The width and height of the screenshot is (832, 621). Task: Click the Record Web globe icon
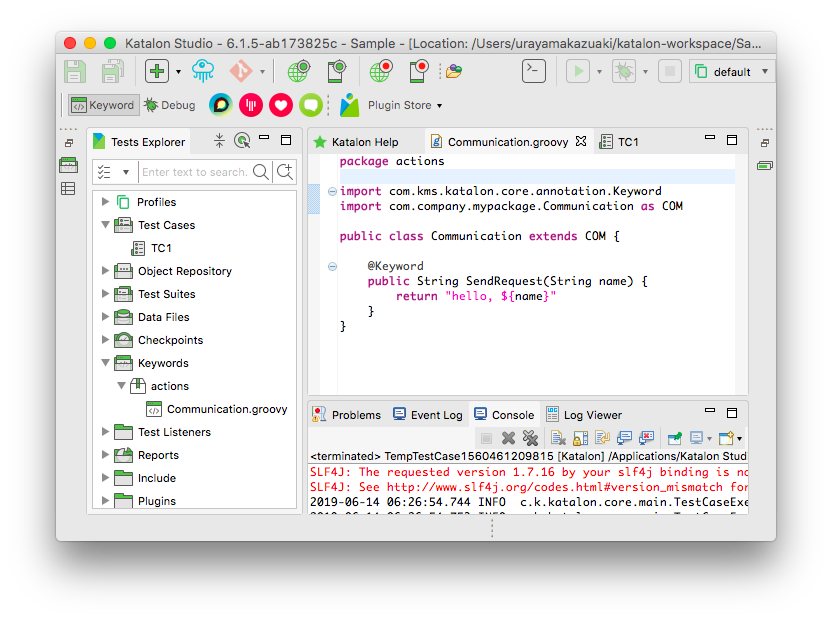(381, 71)
